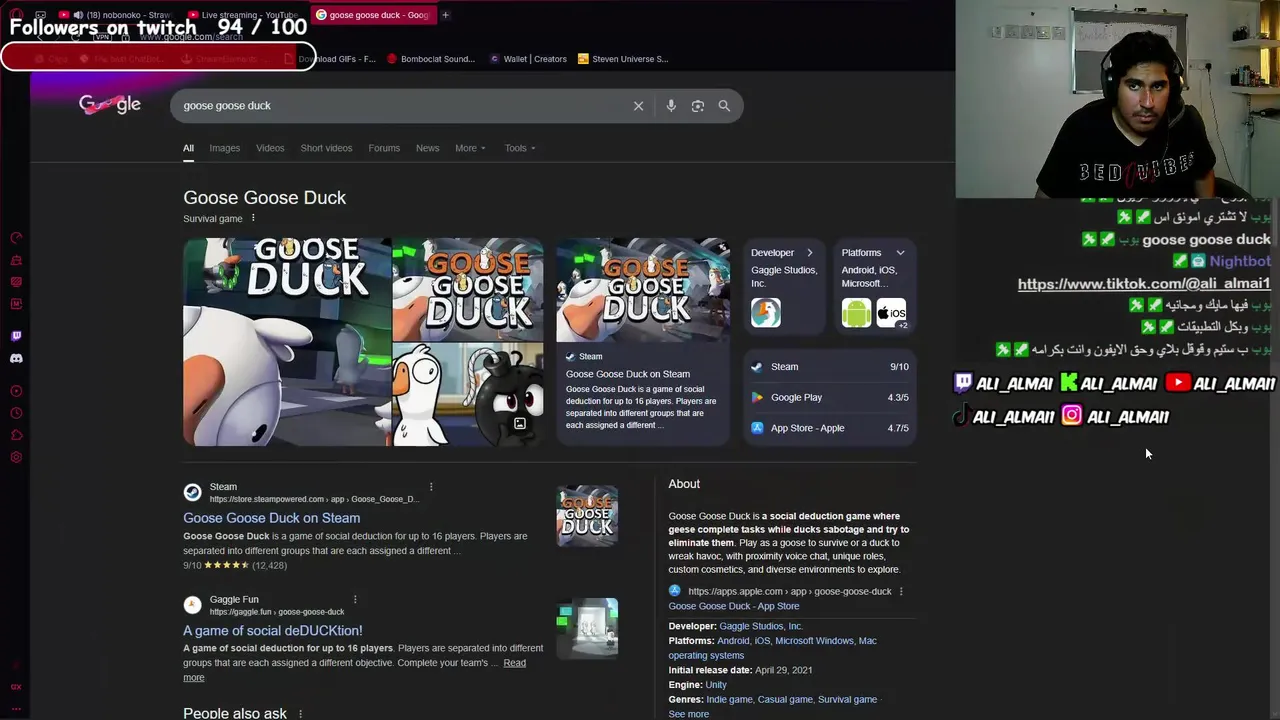Select the goose goose duck browser tab
The image size is (1280, 720).
click(372, 15)
